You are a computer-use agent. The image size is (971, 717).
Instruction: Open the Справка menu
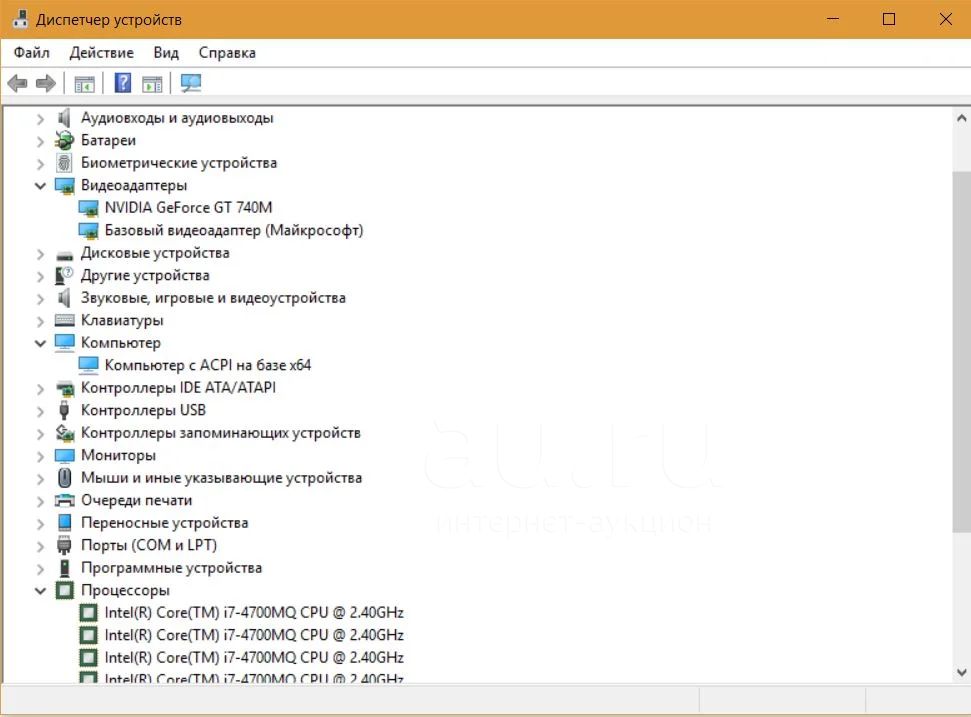(227, 53)
